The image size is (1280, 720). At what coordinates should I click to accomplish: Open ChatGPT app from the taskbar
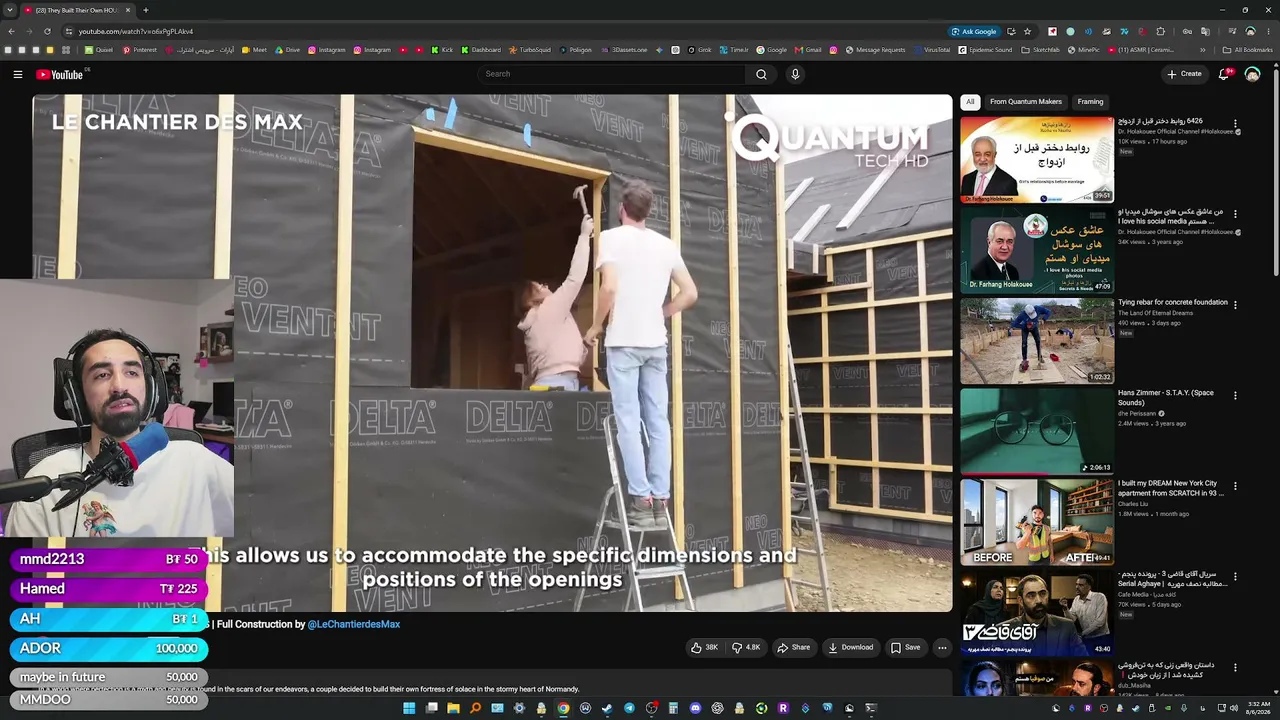pyautogui.click(x=717, y=708)
